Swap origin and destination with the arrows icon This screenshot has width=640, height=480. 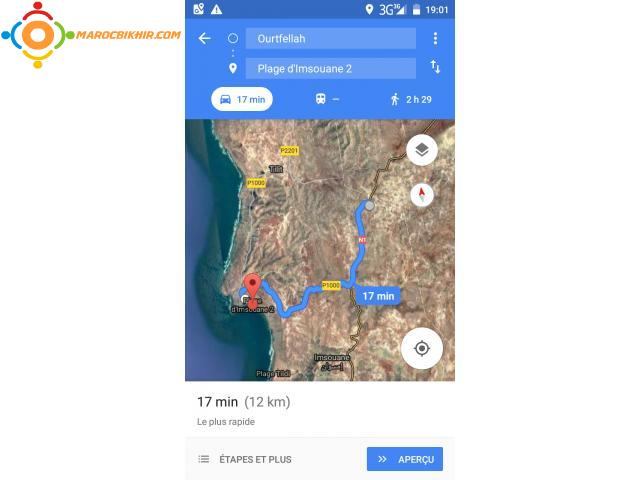click(x=436, y=67)
